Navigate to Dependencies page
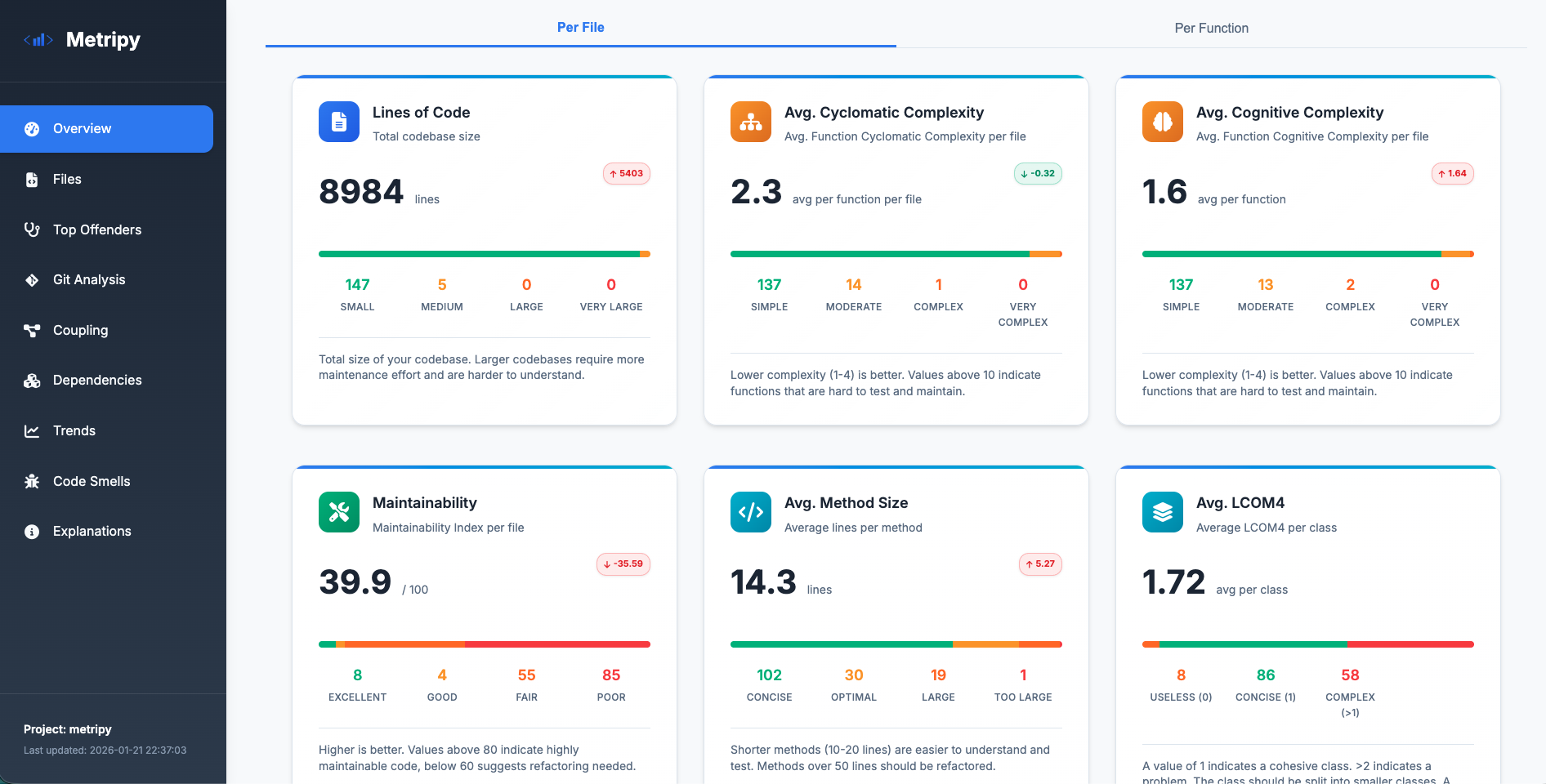 point(96,381)
